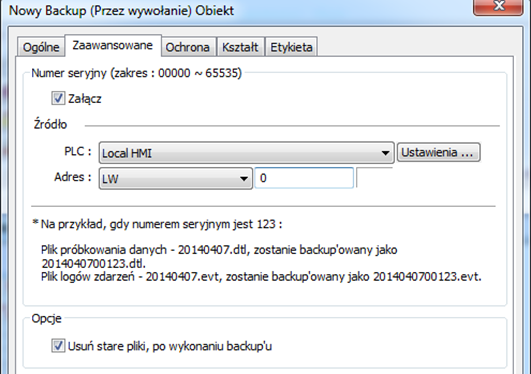
Task: Click the '* Na przykład, gdy numerem seryjnym jest 123' text
Action: [157, 224]
